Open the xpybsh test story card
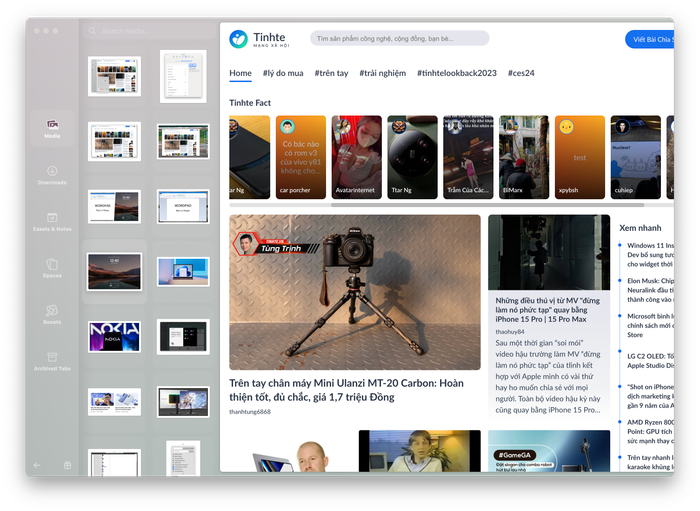700x511 pixels. tap(580, 157)
